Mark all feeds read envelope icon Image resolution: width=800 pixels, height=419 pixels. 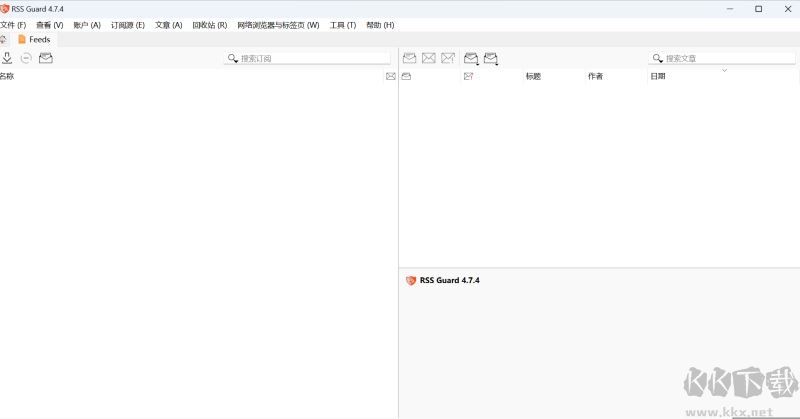click(46, 58)
